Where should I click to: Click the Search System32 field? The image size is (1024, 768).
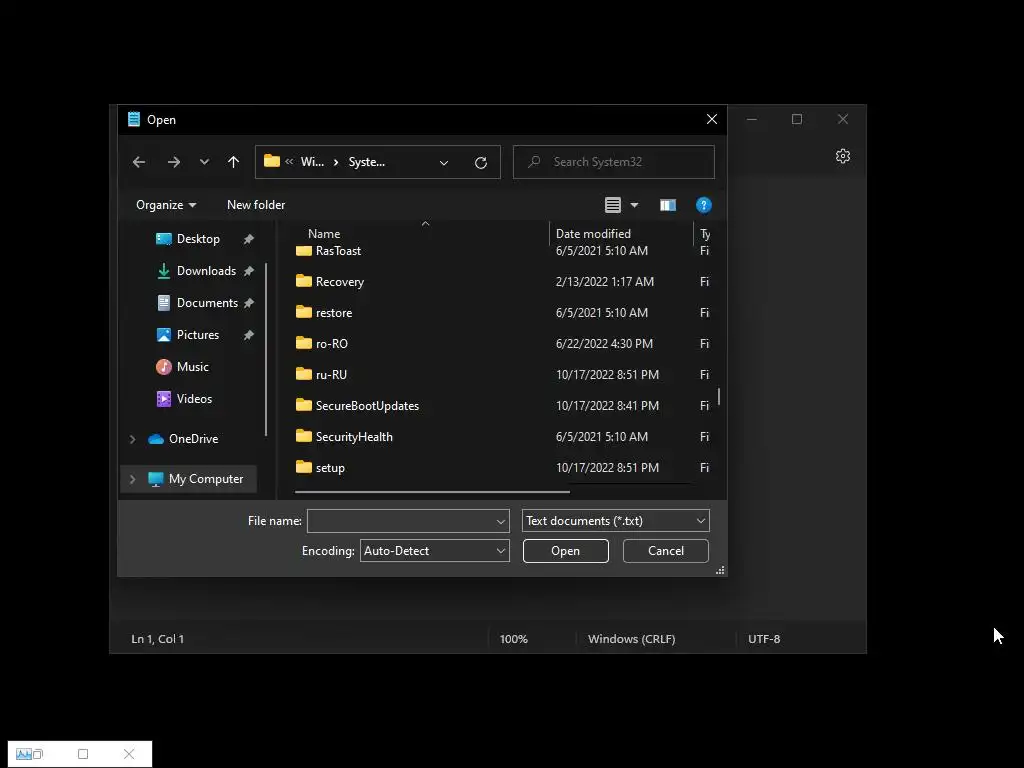[614, 162]
